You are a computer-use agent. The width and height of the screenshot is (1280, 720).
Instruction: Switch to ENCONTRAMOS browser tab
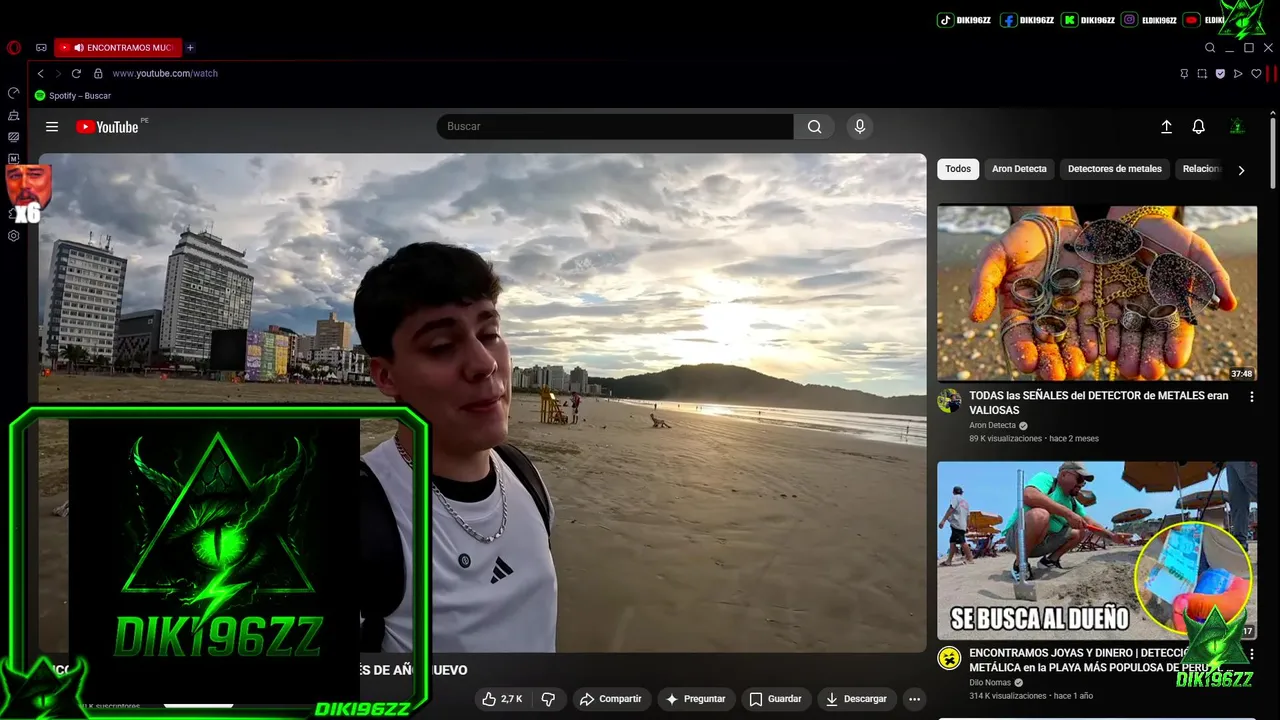119,47
